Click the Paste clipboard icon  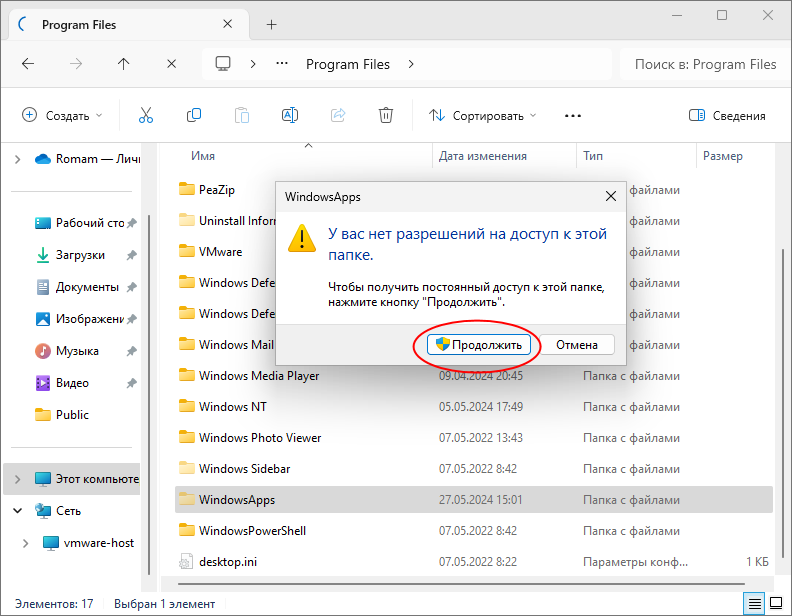click(x=242, y=116)
